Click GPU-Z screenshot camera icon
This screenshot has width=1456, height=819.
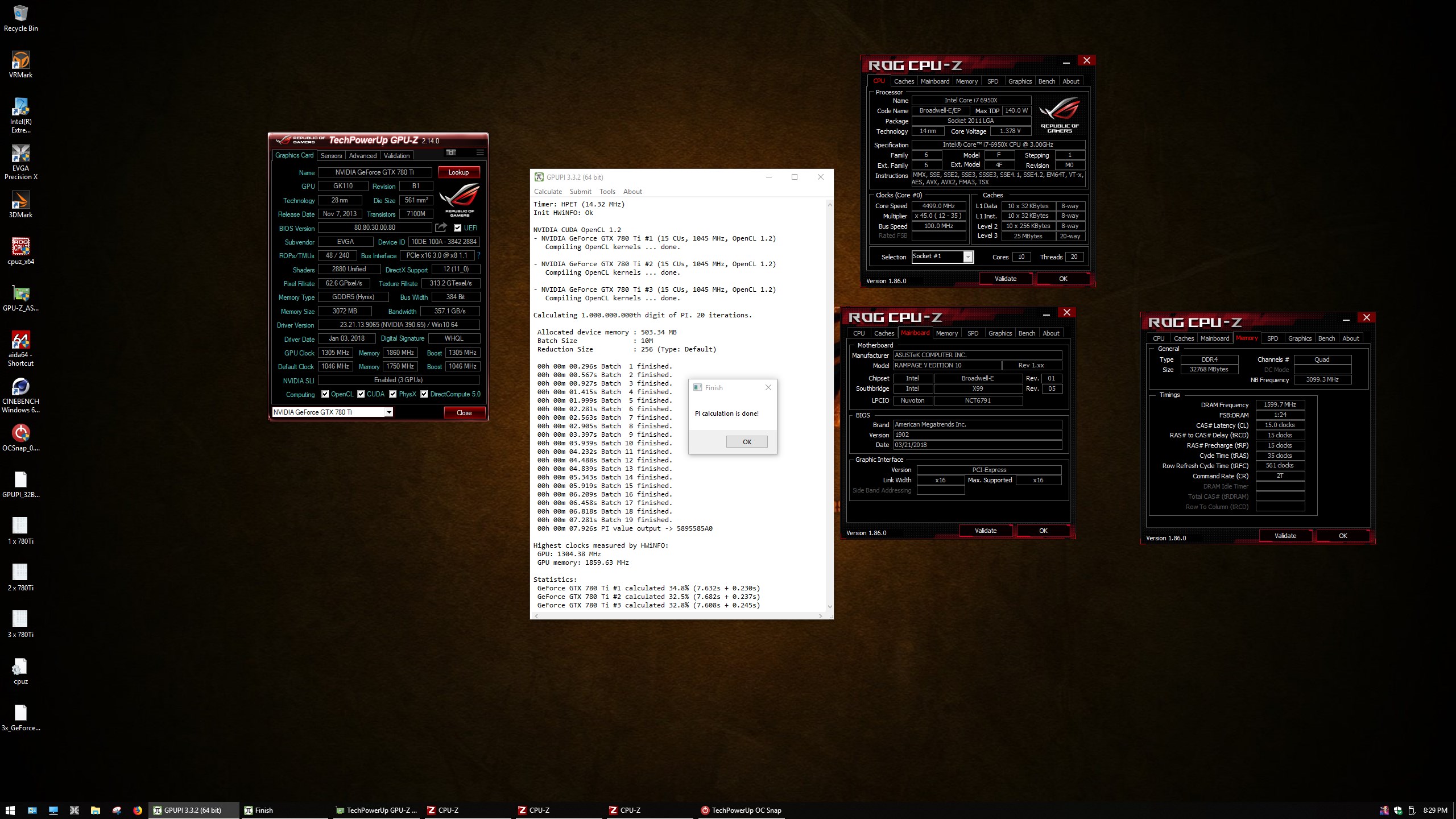coord(451,152)
